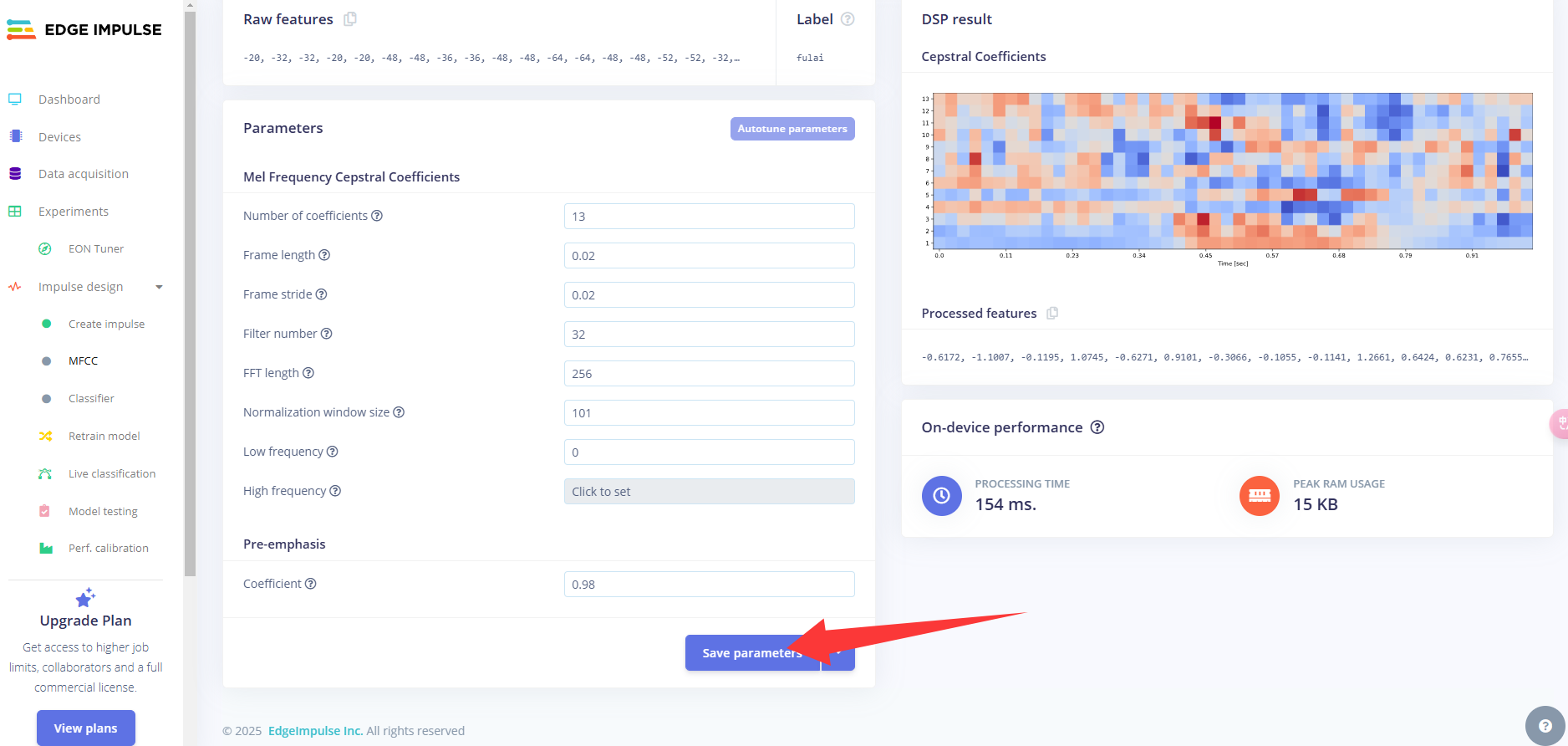Screen dimensions: 1568x746
Task: Open EON Tuner from the sidebar
Action: (96, 249)
